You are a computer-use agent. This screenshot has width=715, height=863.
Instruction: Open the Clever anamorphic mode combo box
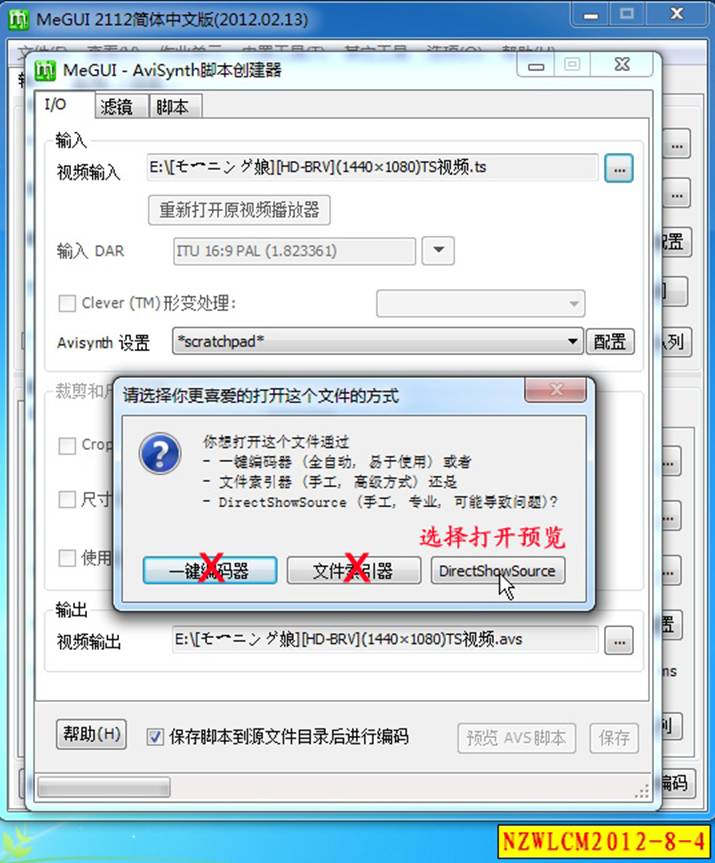481,304
